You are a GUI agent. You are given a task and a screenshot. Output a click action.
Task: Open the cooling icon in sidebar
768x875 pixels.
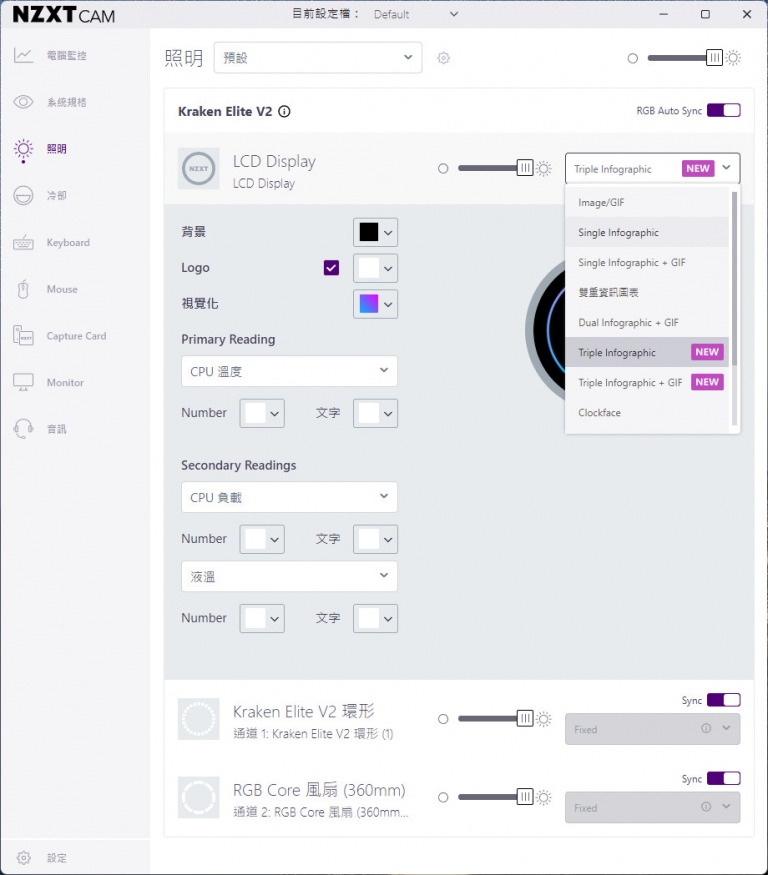[x=23, y=195]
